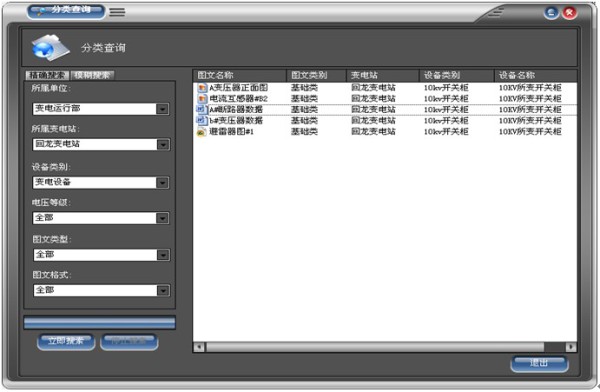
Task: Open the 设备类别 dropdown arrow
Action: pos(163,183)
